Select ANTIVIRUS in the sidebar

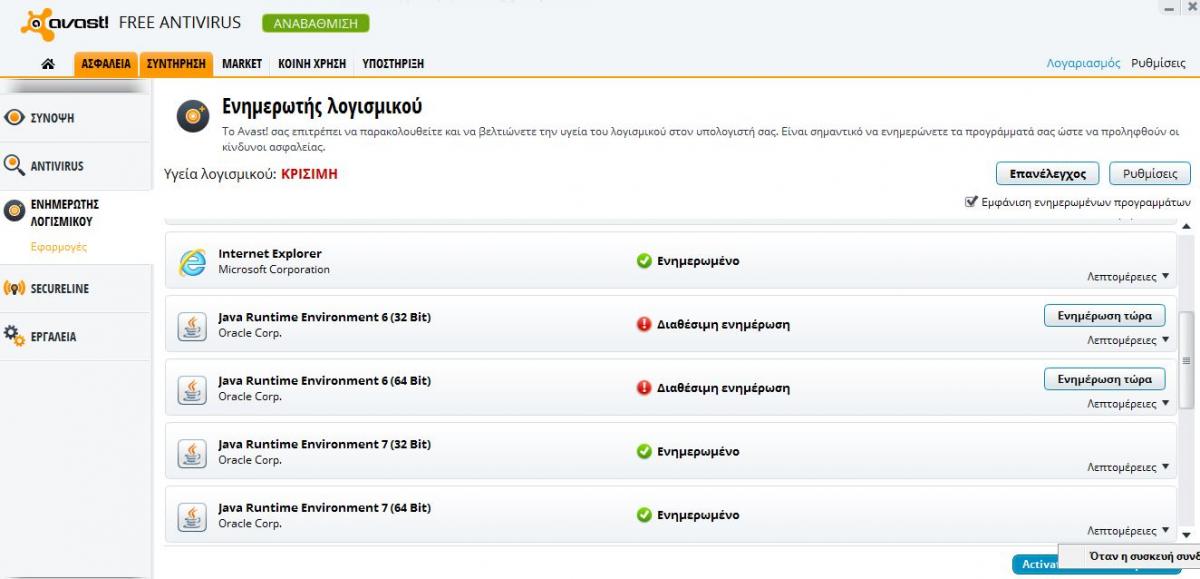pyautogui.click(x=76, y=166)
